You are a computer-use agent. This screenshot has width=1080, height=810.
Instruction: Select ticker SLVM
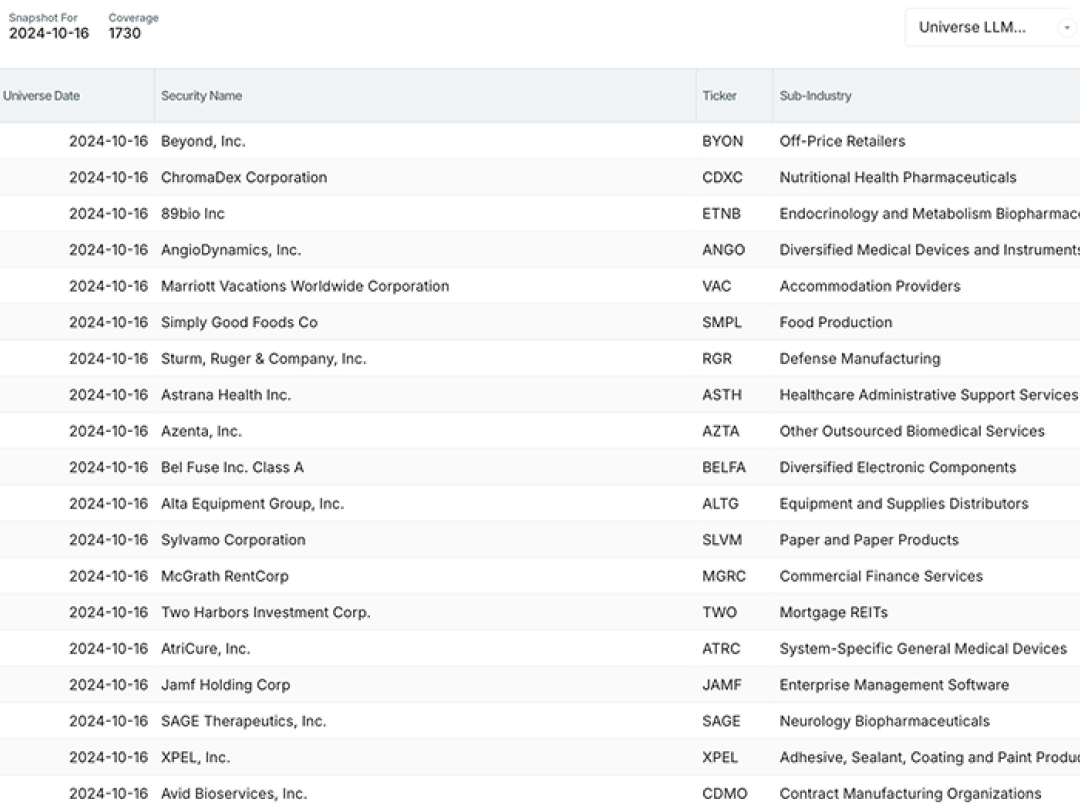point(722,540)
